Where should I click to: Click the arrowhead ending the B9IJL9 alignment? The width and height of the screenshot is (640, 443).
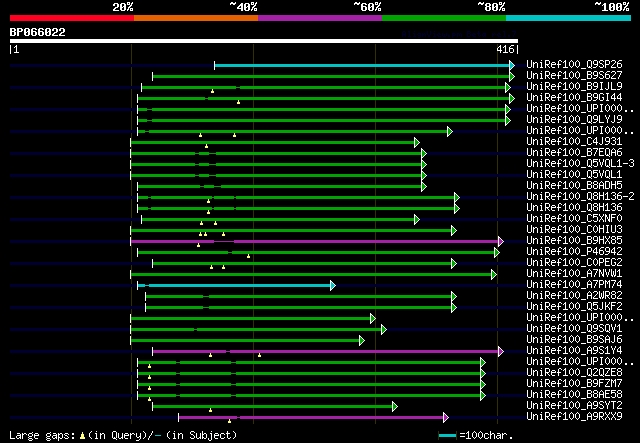508,87
